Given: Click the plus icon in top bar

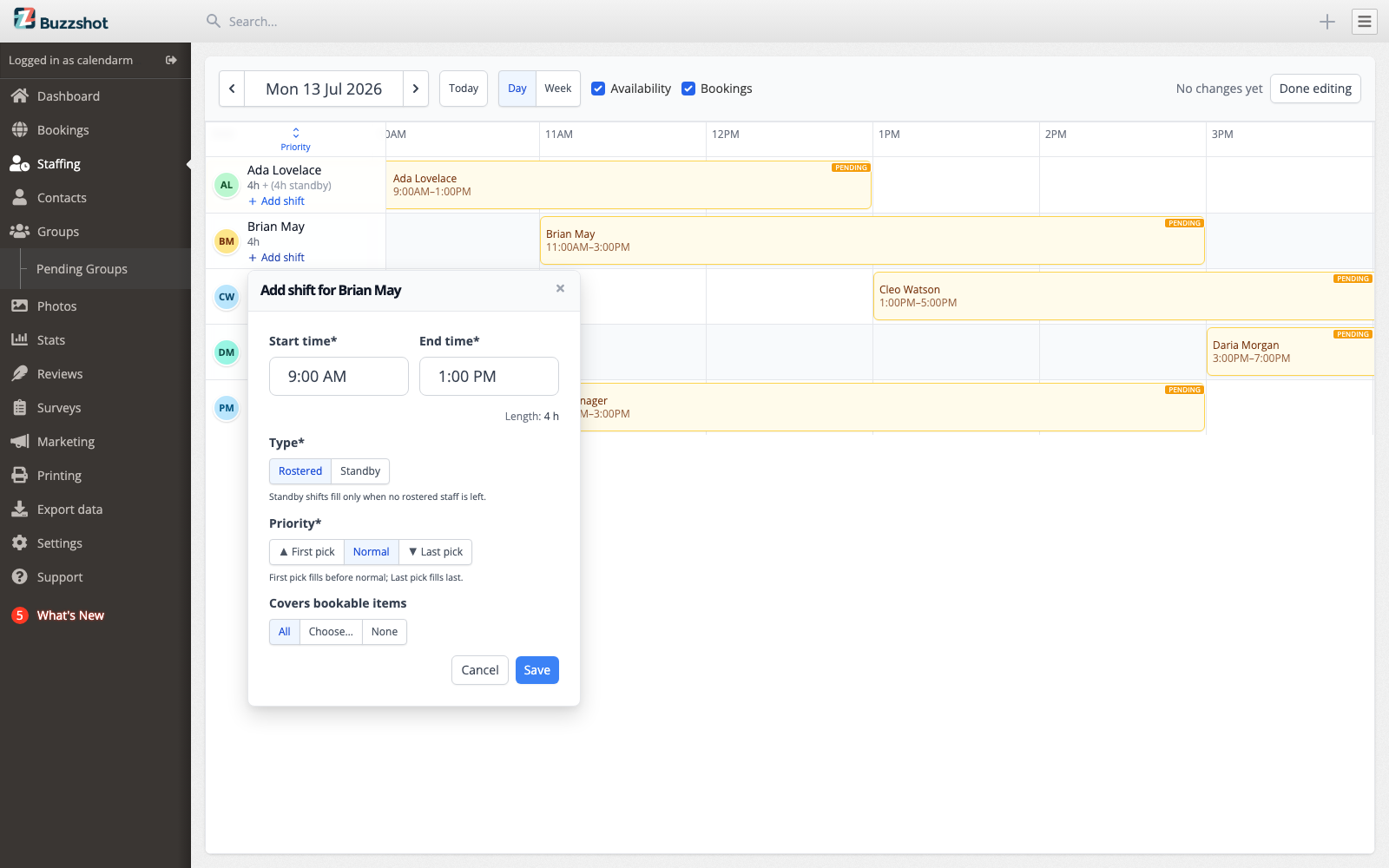Looking at the screenshot, I should 1326,22.
